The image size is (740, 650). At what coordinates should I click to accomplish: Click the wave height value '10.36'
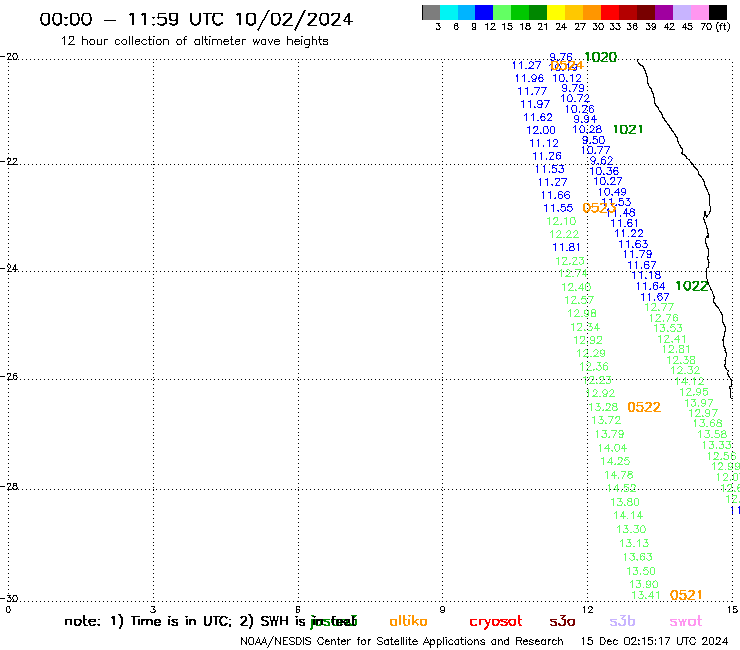click(x=604, y=171)
